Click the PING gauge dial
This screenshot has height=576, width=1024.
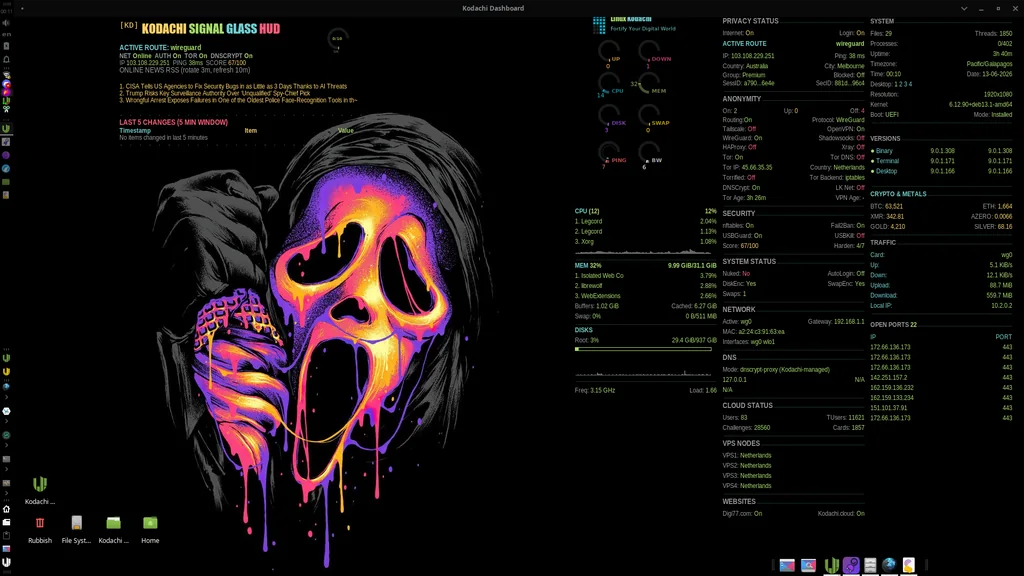coord(609,153)
